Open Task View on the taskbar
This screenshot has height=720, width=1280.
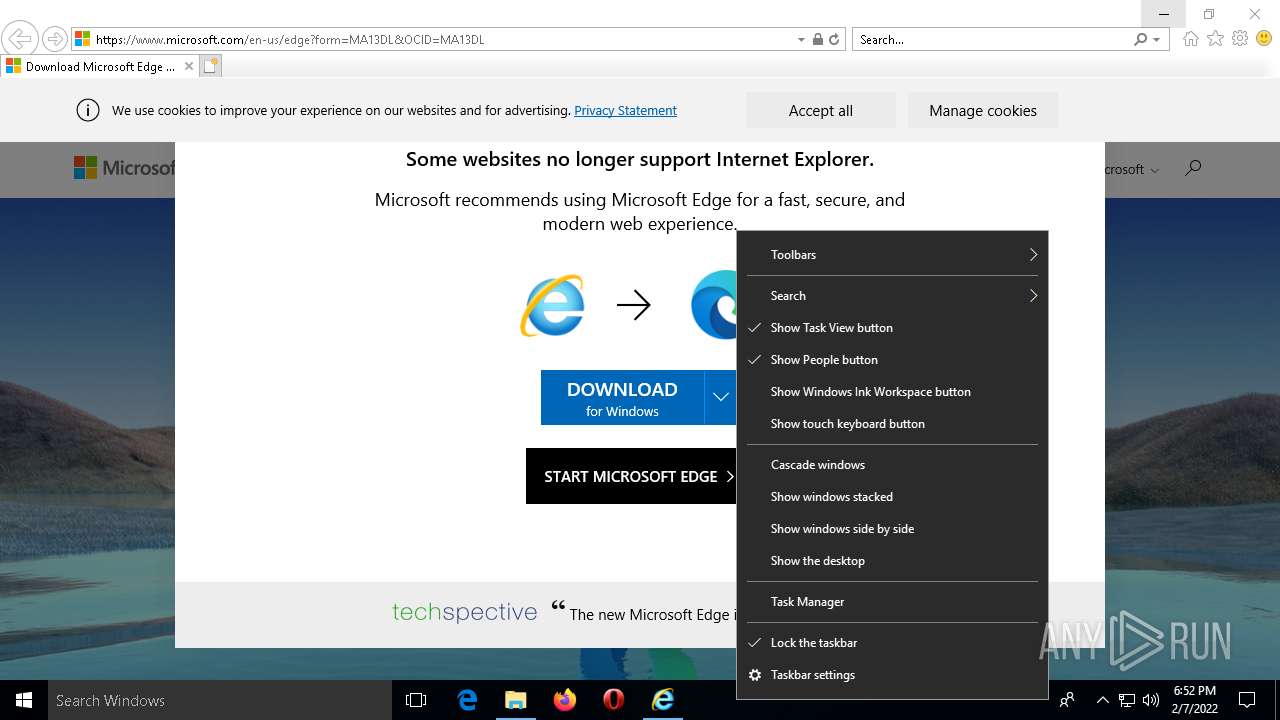coord(416,700)
